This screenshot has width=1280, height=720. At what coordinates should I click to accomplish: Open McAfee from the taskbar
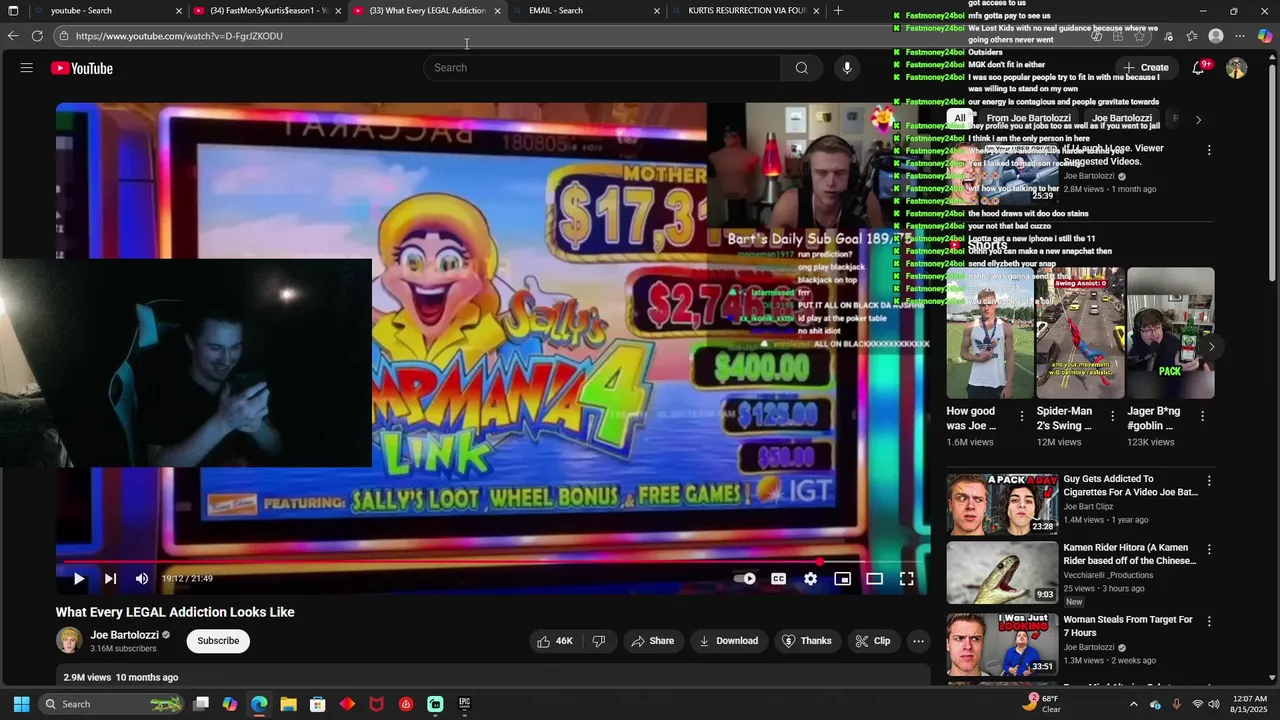376,704
